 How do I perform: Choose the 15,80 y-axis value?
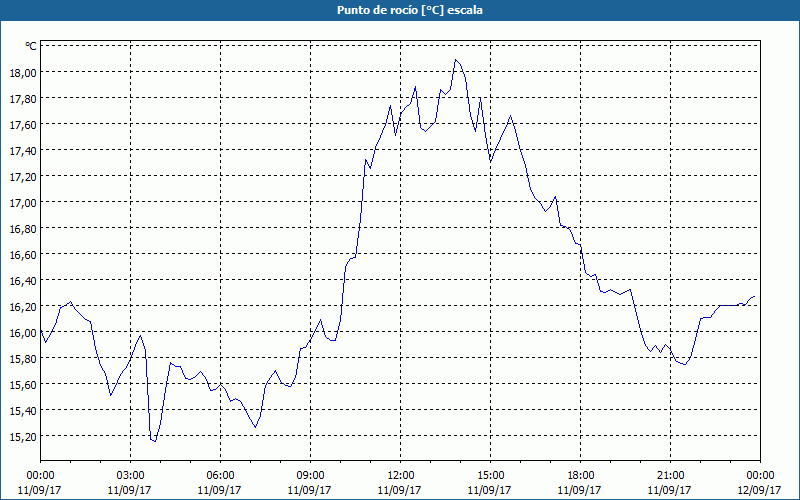23,359
